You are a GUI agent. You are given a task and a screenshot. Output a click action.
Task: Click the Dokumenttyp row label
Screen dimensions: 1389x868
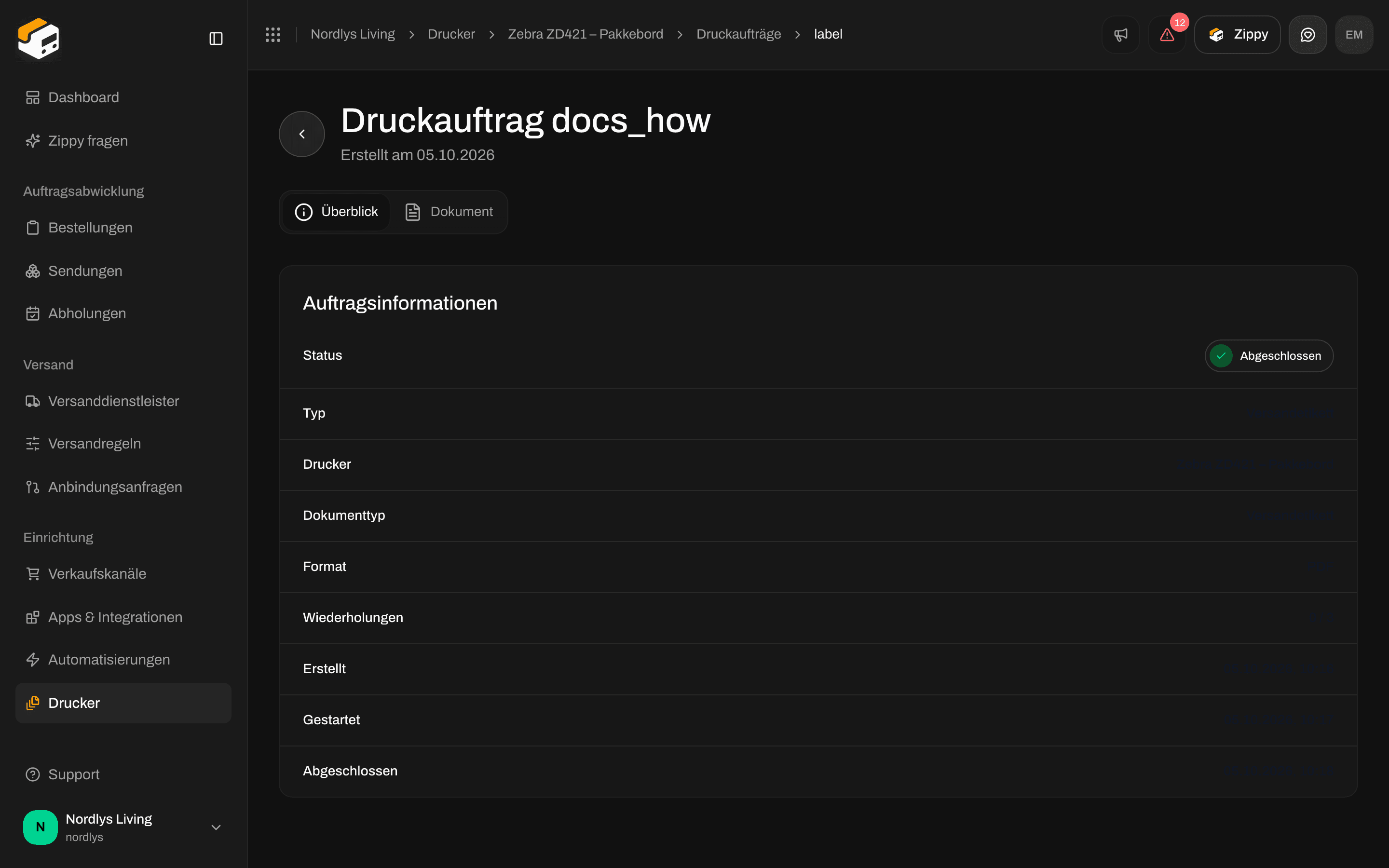344,515
